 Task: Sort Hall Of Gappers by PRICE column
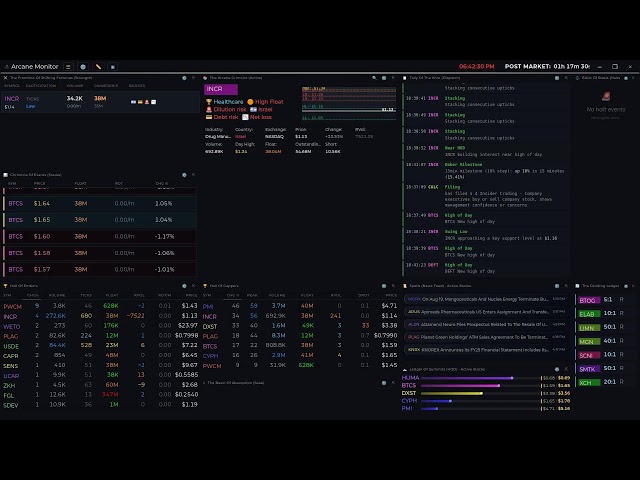coord(391,295)
